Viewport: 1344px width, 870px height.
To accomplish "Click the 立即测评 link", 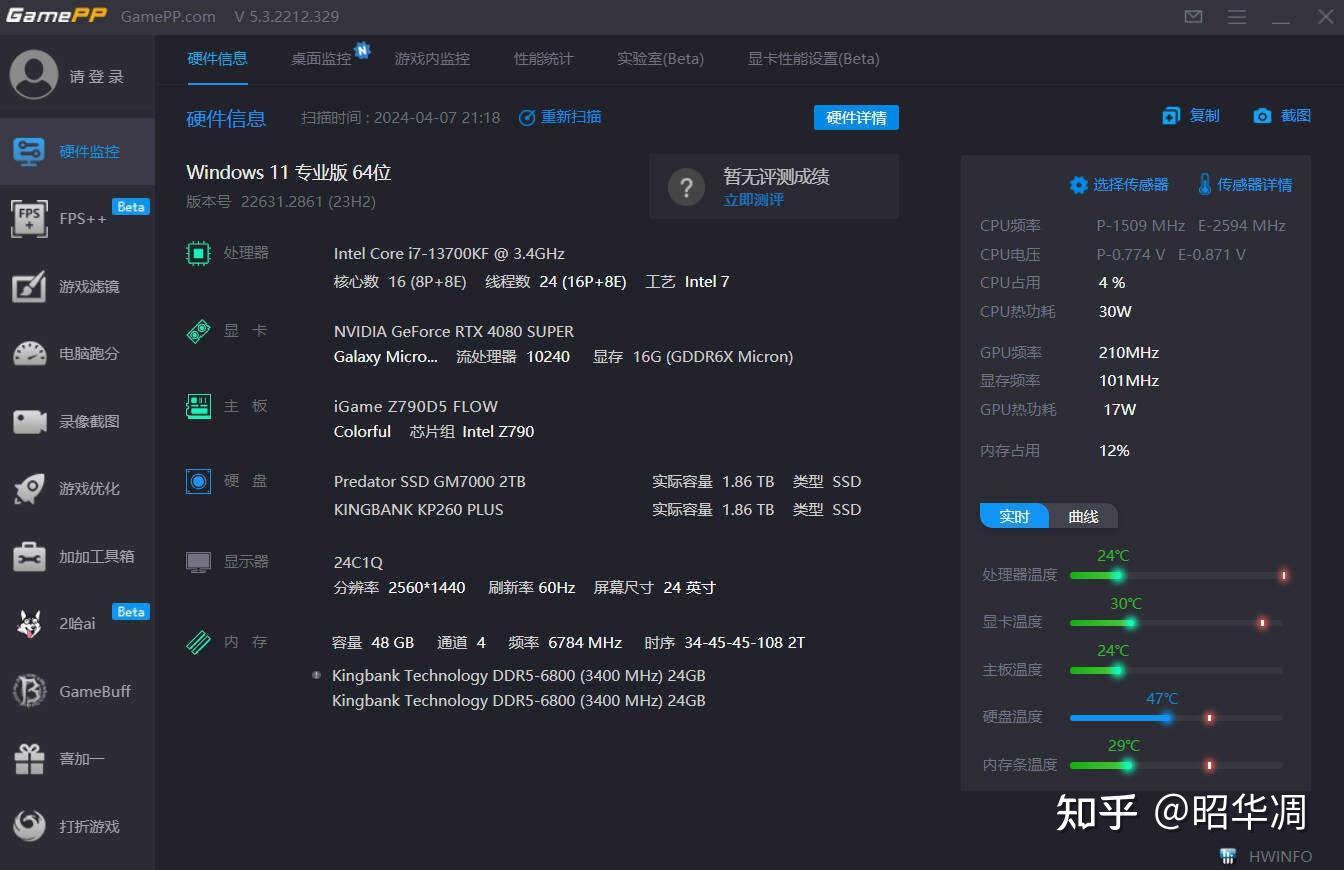I will [x=754, y=200].
